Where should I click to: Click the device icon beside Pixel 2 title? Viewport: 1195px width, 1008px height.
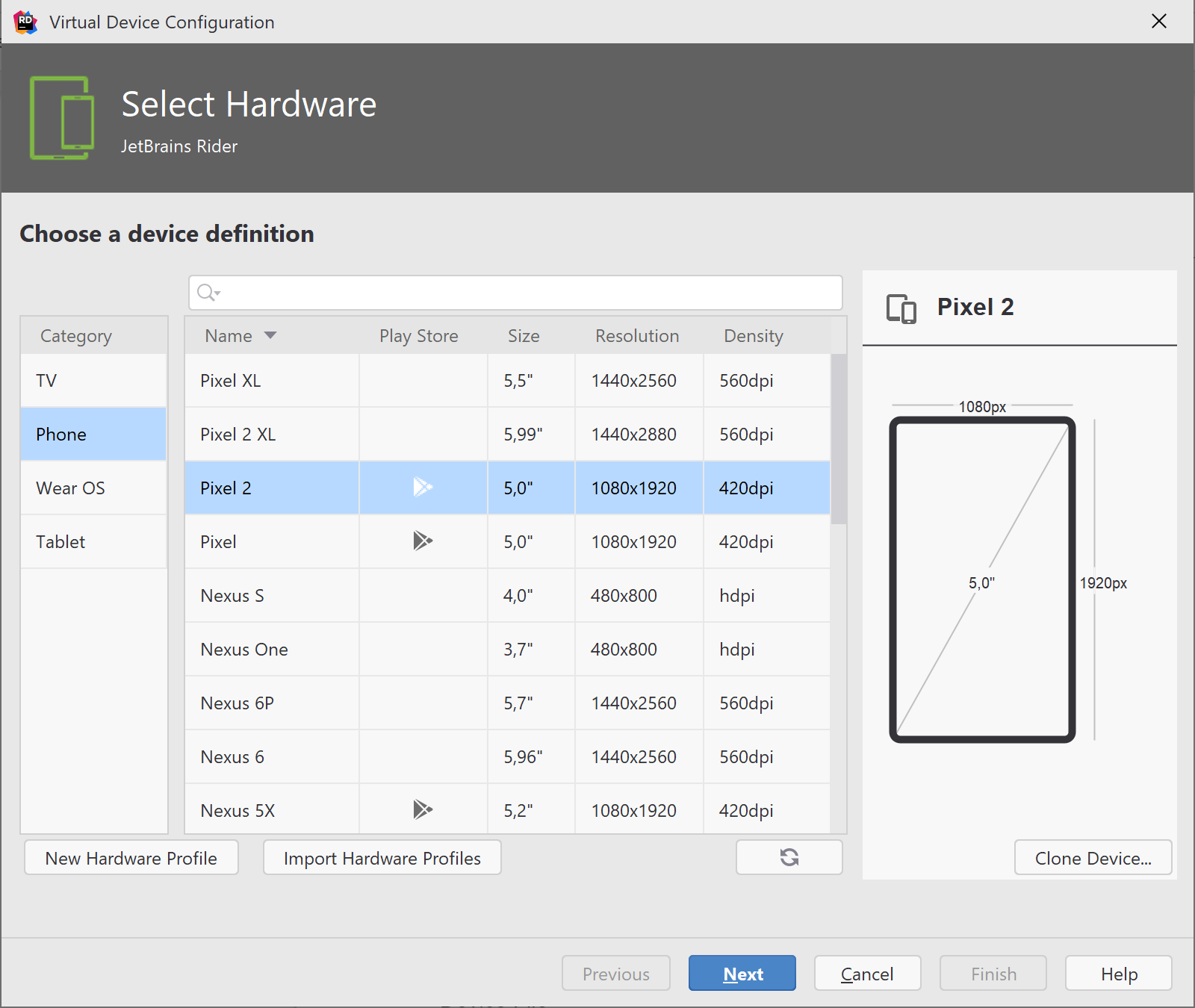(901, 308)
